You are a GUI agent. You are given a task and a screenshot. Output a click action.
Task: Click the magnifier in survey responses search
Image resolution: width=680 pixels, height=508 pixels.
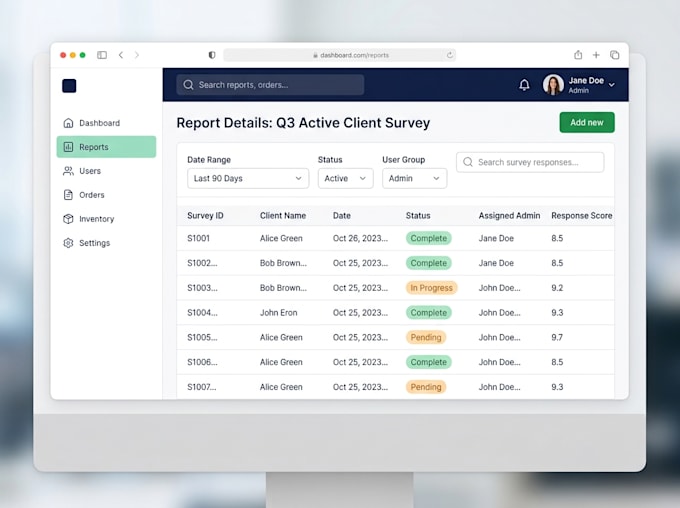[x=468, y=162]
